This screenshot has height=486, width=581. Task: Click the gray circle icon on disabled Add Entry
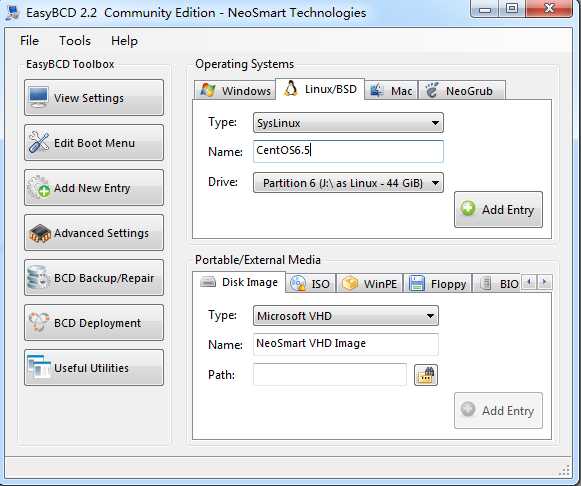click(468, 409)
